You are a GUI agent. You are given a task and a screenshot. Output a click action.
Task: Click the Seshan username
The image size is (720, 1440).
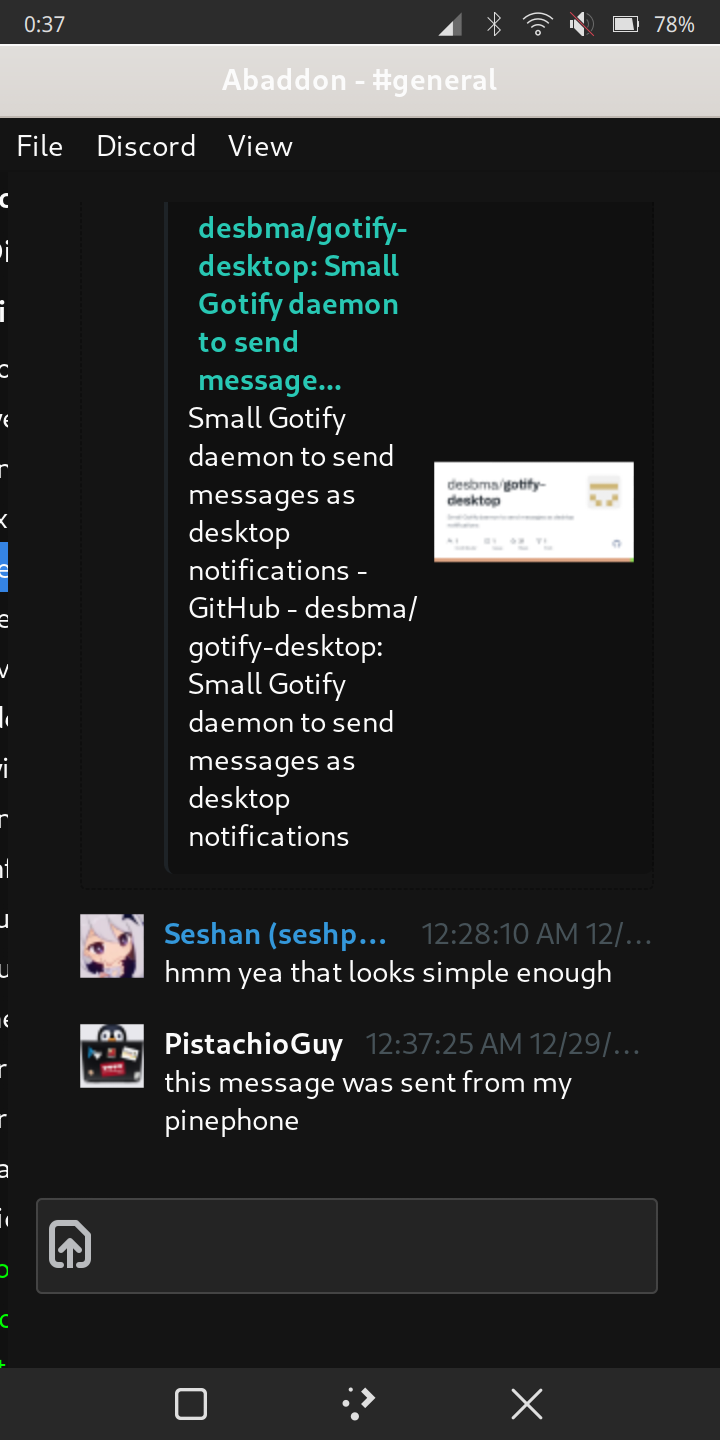coord(275,934)
